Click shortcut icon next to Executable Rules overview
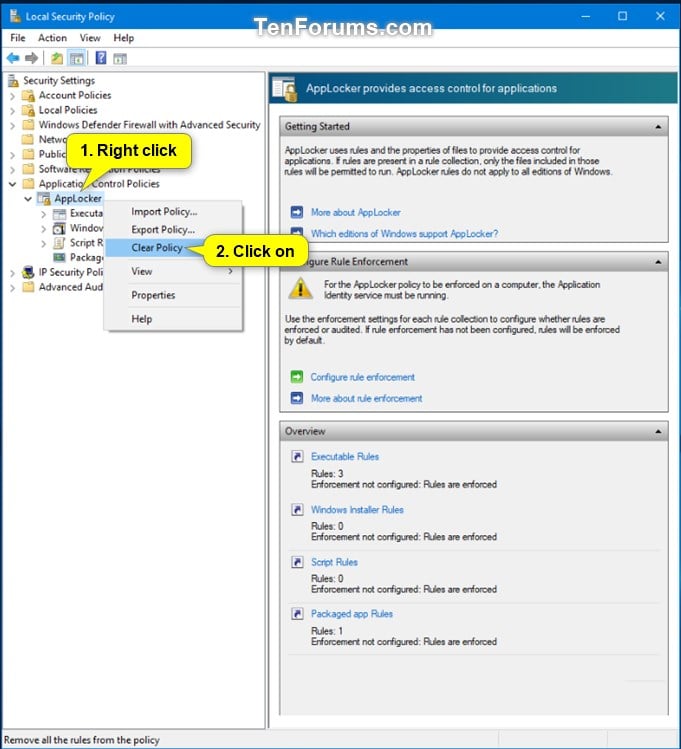The image size is (681, 749). click(x=297, y=457)
